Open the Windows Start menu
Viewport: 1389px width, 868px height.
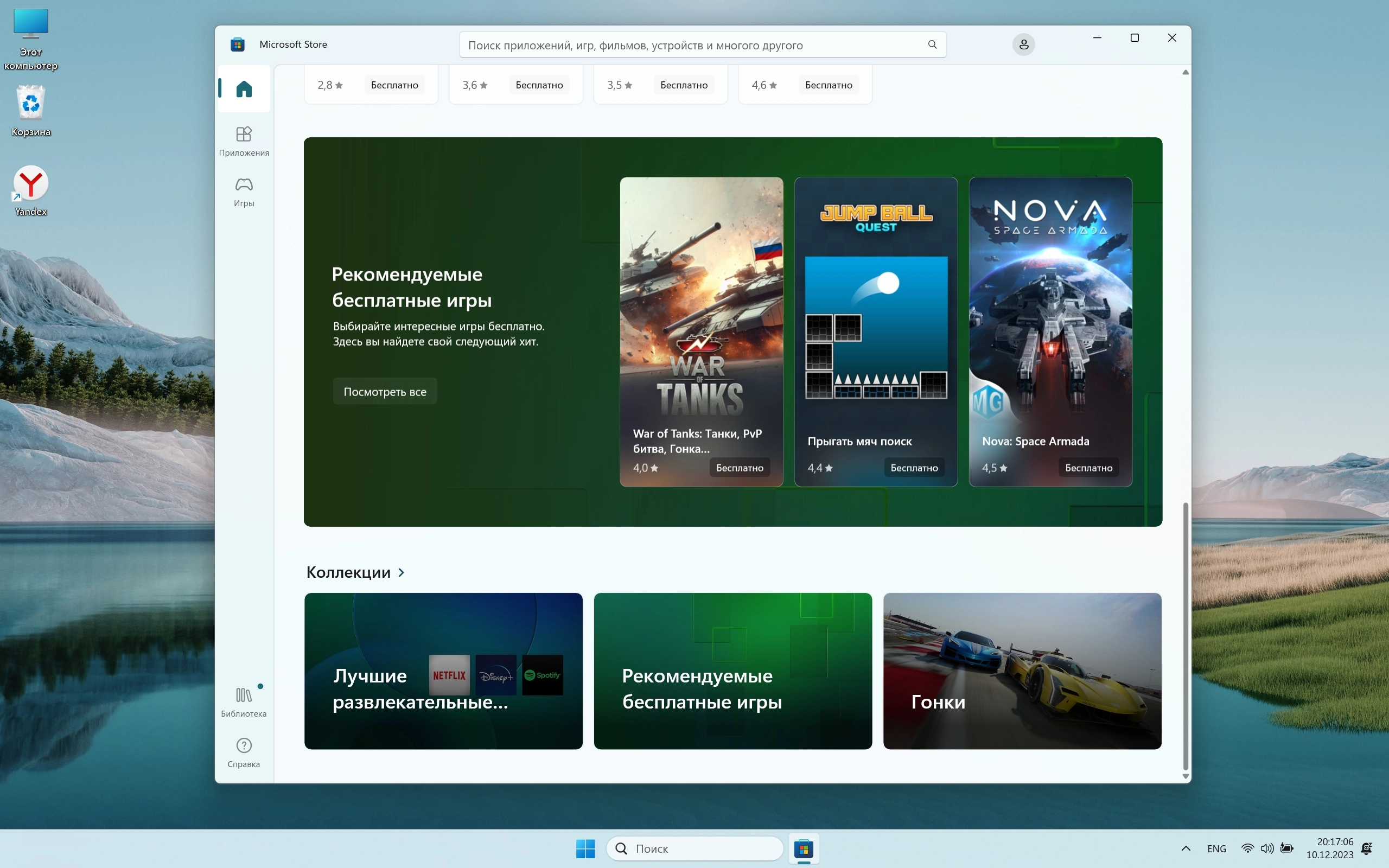click(585, 848)
